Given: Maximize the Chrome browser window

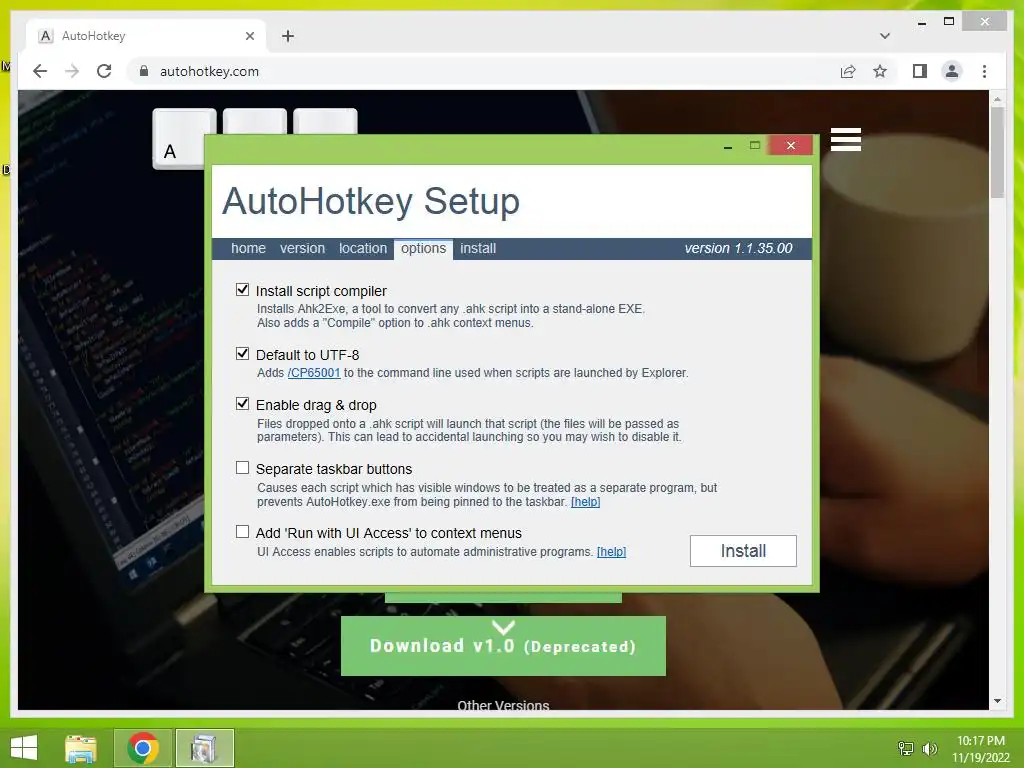Looking at the screenshot, I should pyautogui.click(x=949, y=22).
